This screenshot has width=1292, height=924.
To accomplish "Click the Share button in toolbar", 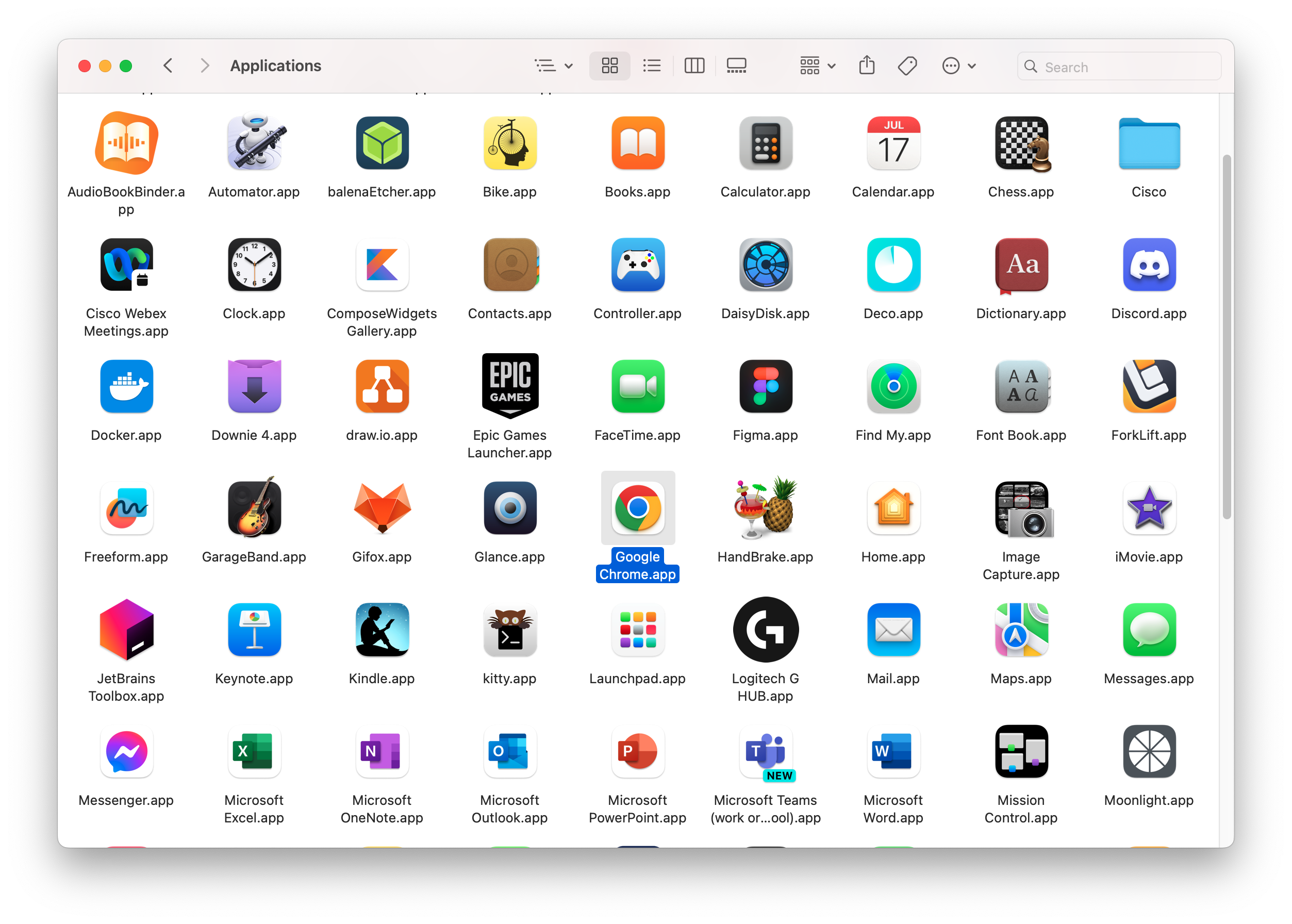I will pyautogui.click(x=867, y=65).
